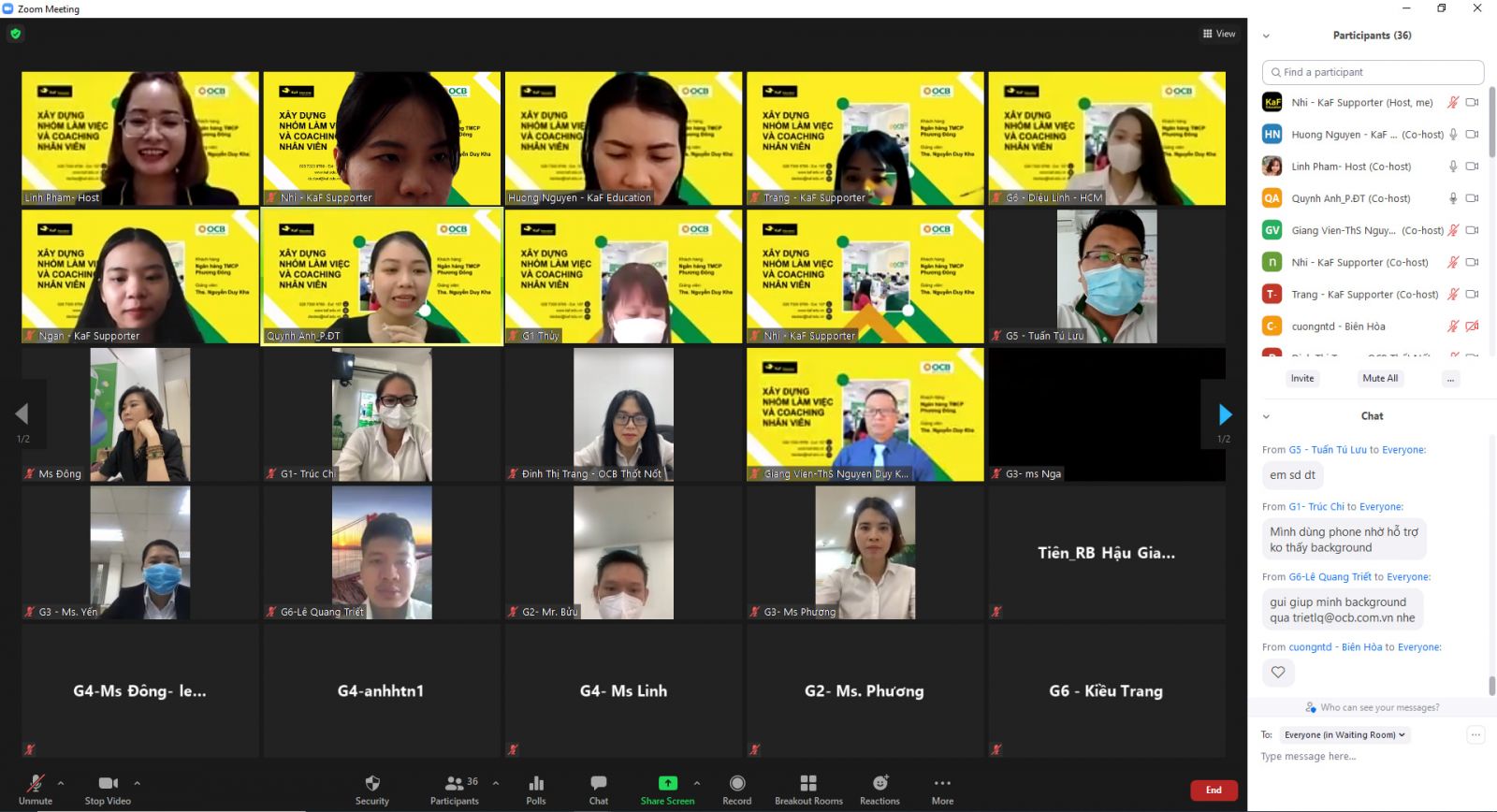Go to next gallery page arrow
The width and height of the screenshot is (1497, 812).
[x=1225, y=413]
